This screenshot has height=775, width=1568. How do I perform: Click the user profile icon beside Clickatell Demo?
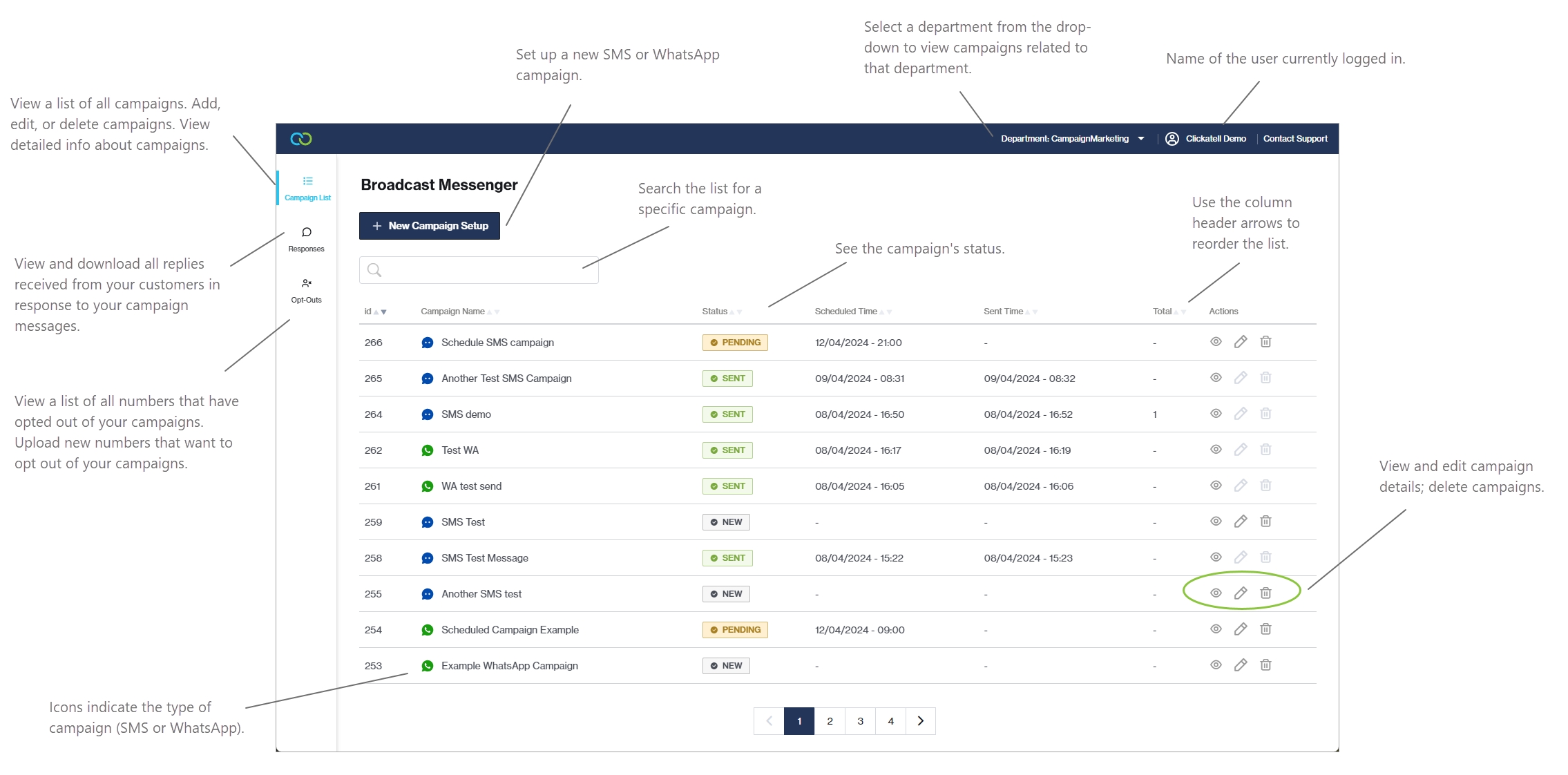(1172, 139)
